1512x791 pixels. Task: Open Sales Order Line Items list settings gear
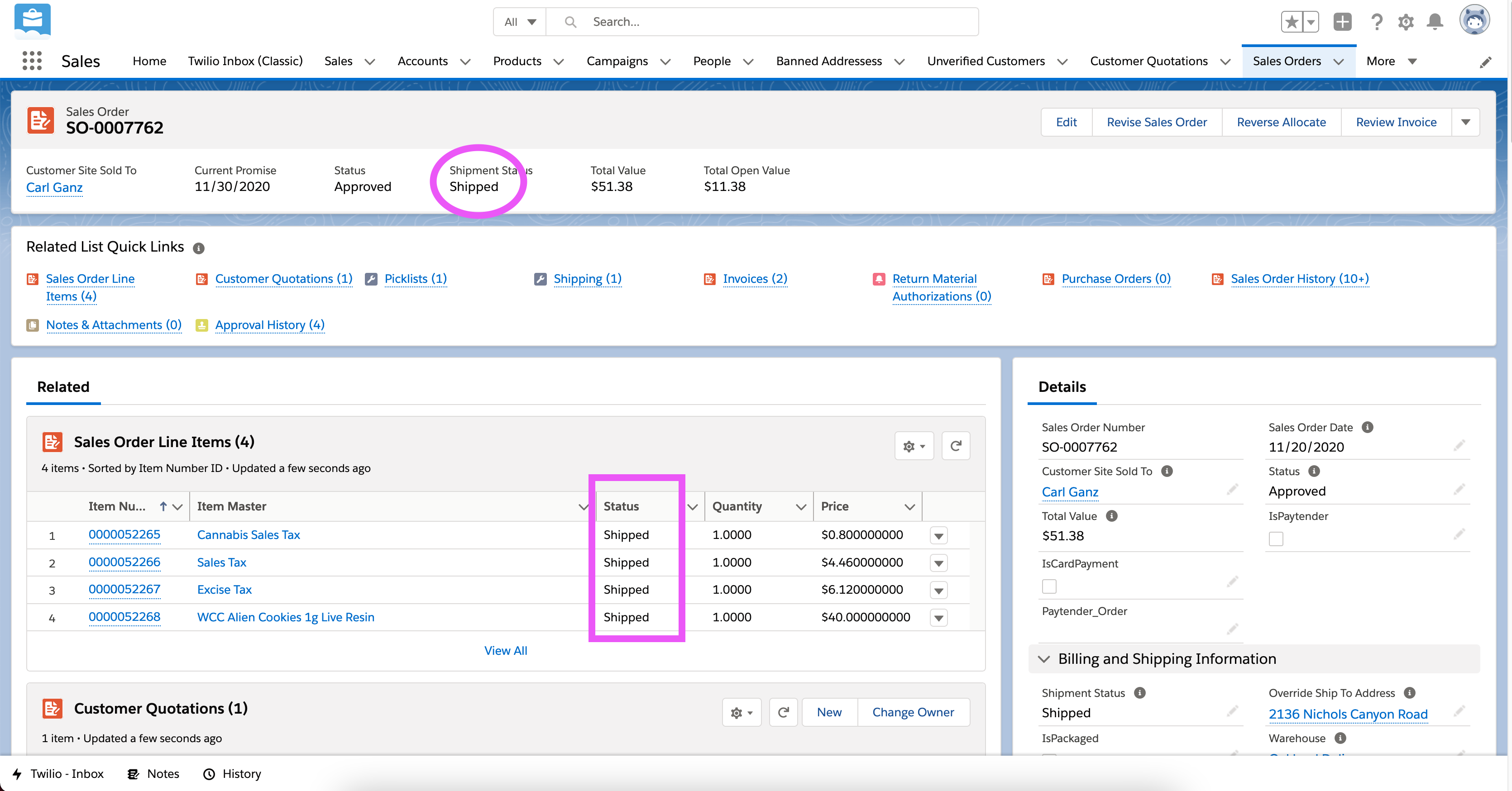pos(914,446)
